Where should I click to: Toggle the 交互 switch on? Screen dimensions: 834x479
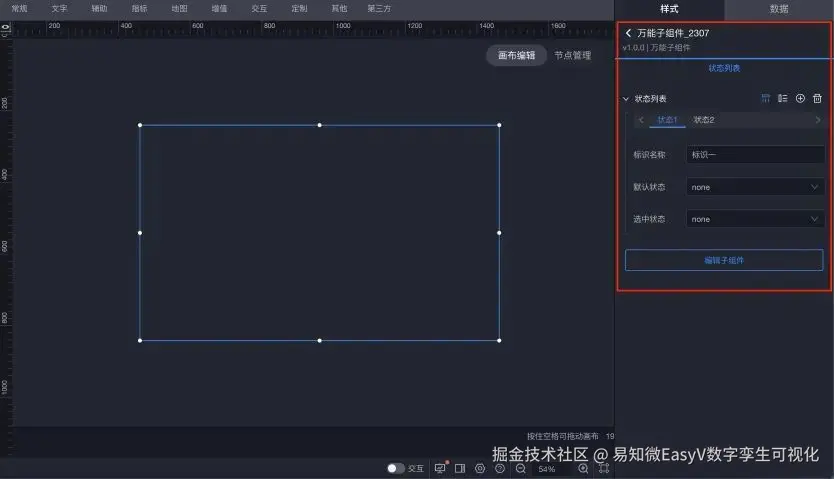(x=395, y=468)
